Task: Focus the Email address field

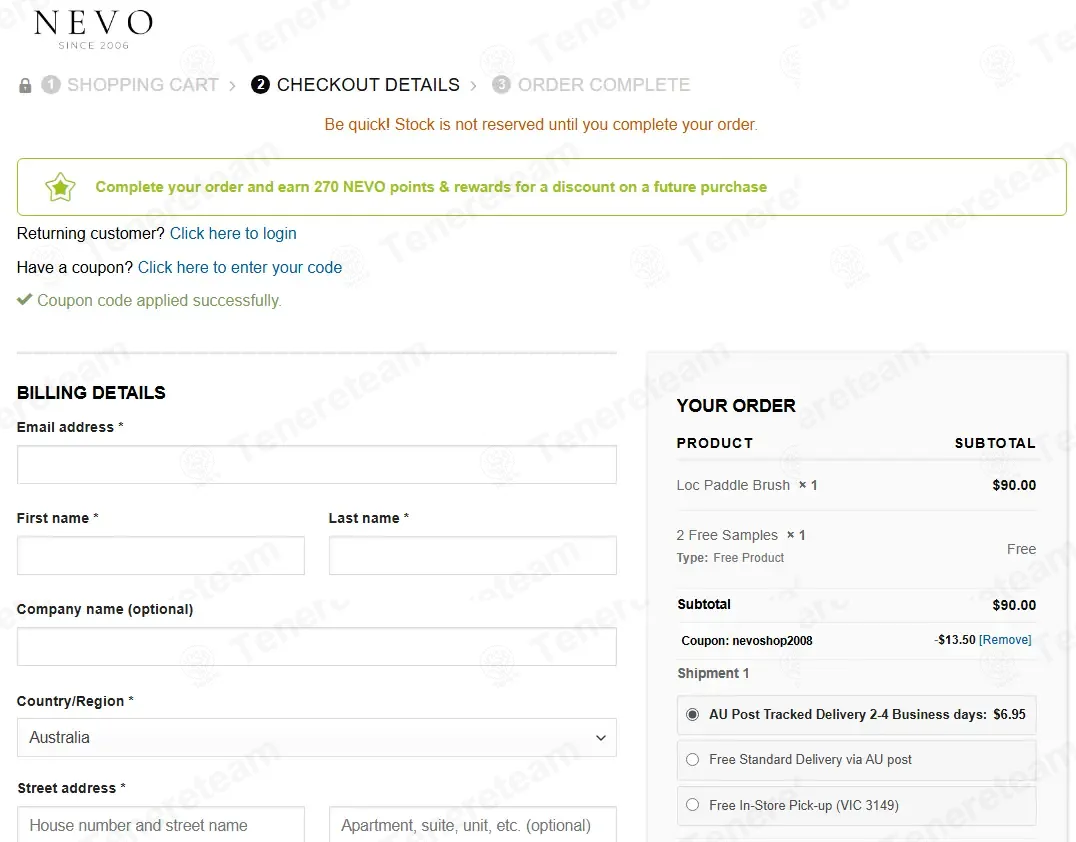Action: pyautogui.click(x=316, y=465)
